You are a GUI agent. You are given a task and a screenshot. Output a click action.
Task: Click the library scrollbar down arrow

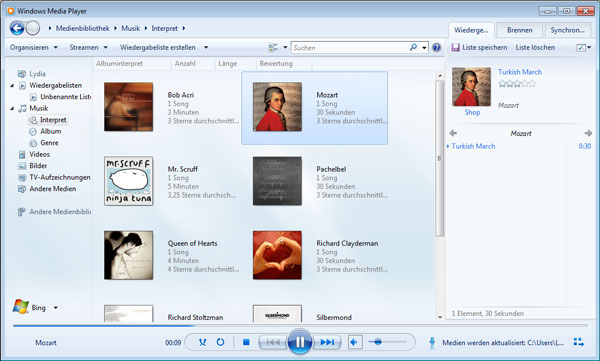tap(440, 317)
